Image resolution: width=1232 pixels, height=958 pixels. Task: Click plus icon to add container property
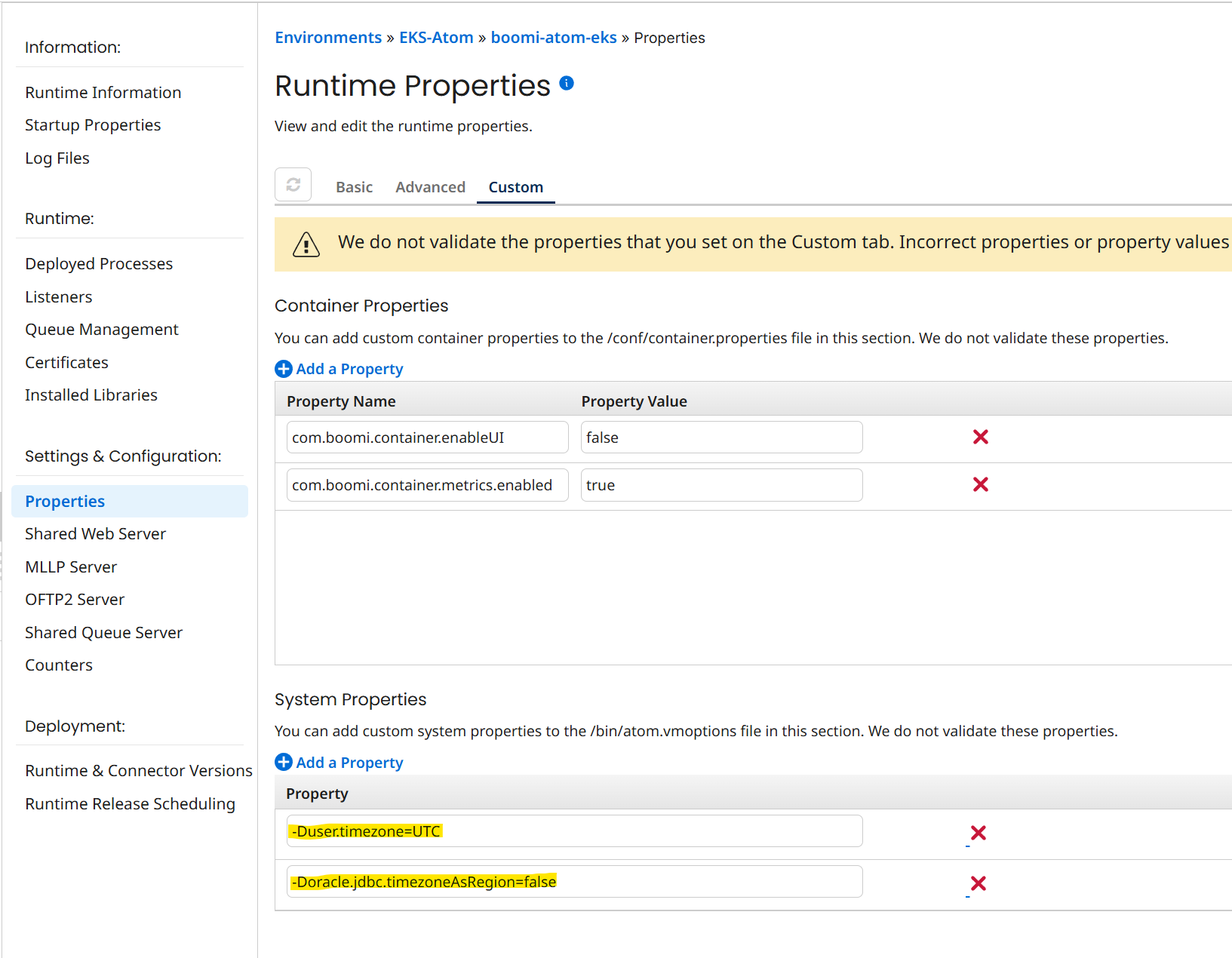click(284, 369)
